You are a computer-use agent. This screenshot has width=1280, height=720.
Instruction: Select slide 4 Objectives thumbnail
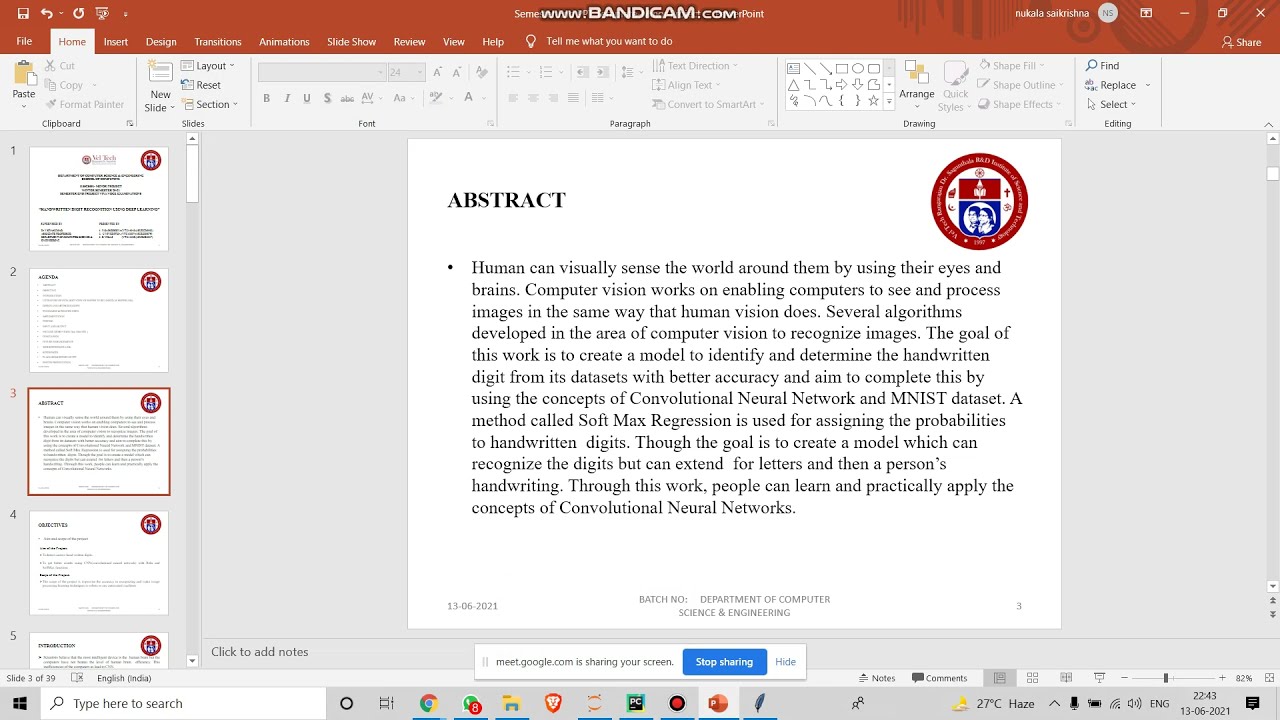pos(99,563)
